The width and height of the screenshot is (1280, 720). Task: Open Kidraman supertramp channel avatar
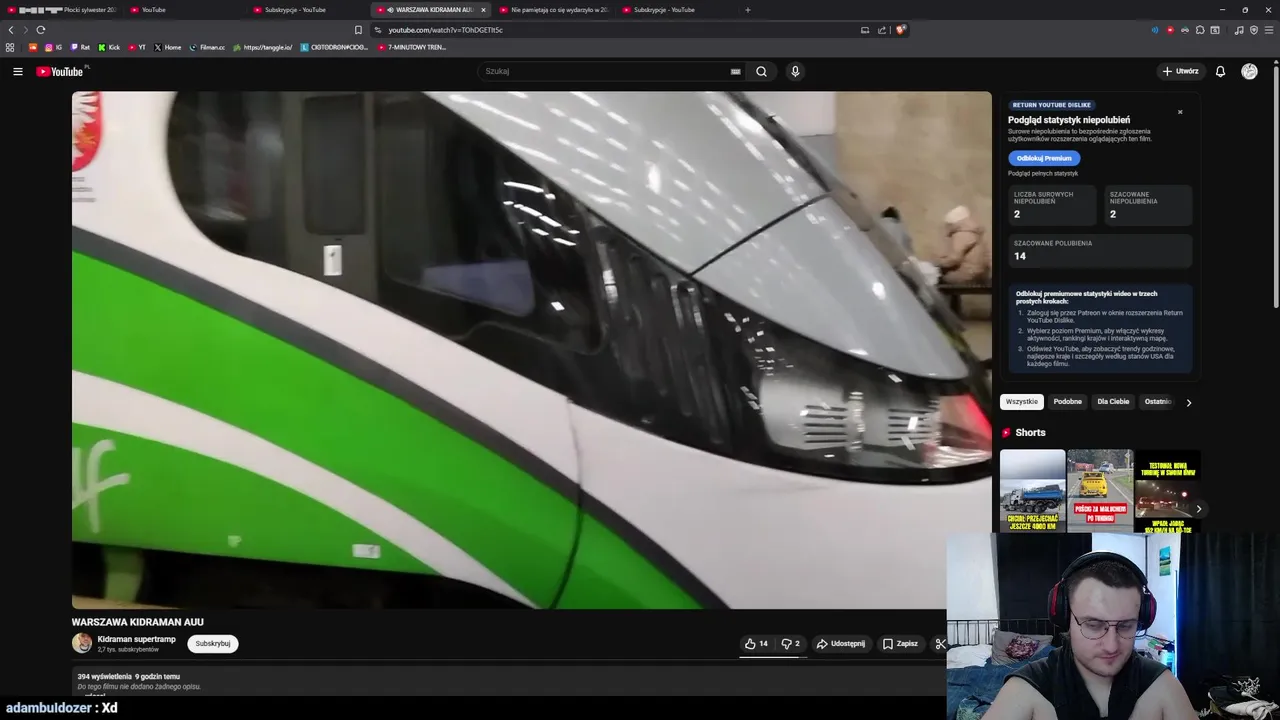point(82,643)
